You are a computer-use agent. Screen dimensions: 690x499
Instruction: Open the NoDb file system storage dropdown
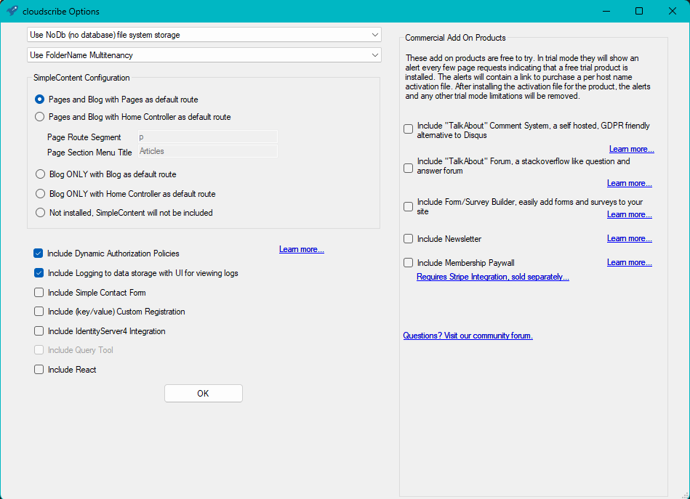(x=204, y=35)
